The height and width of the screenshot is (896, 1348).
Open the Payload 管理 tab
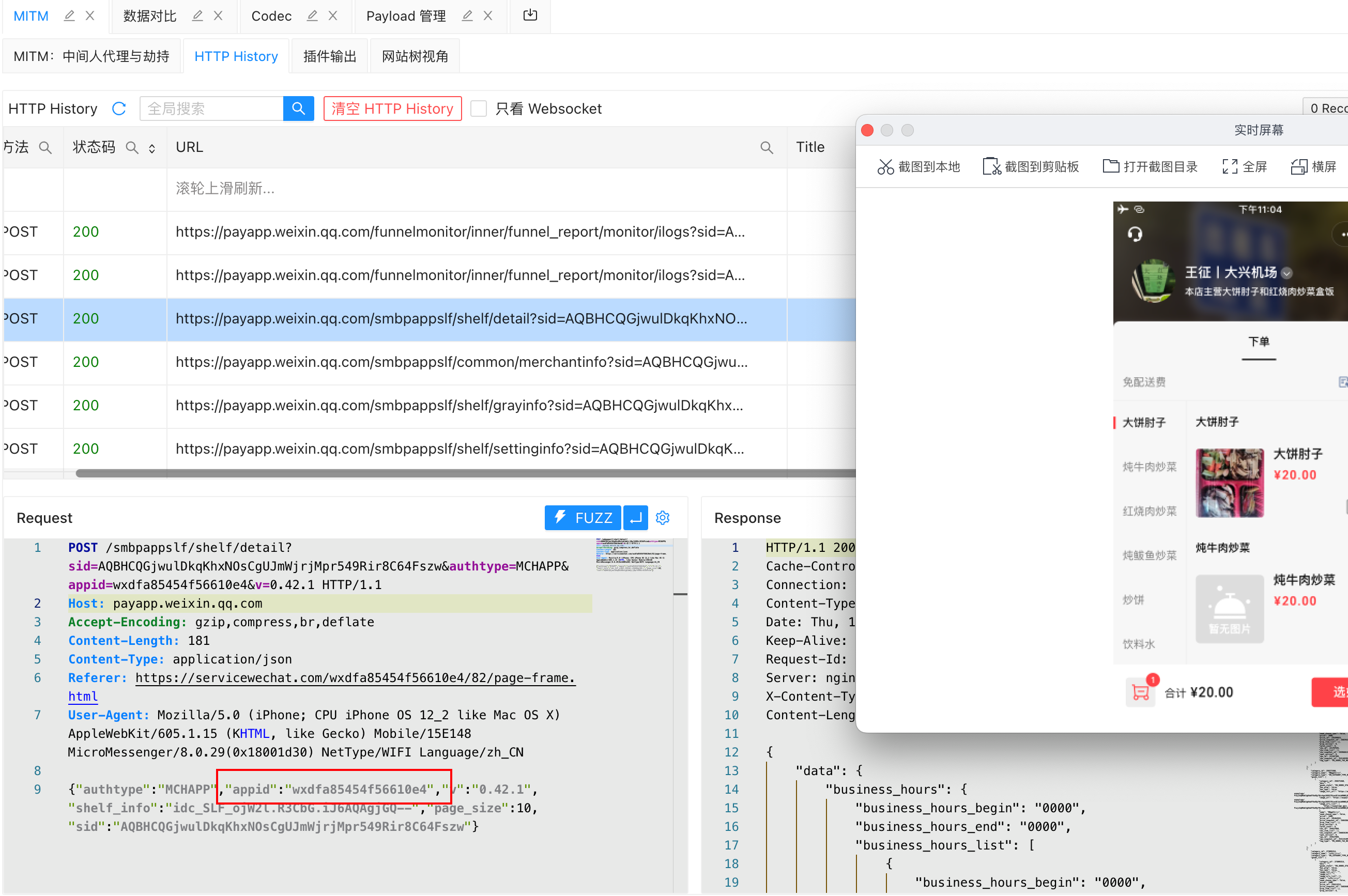(406, 16)
